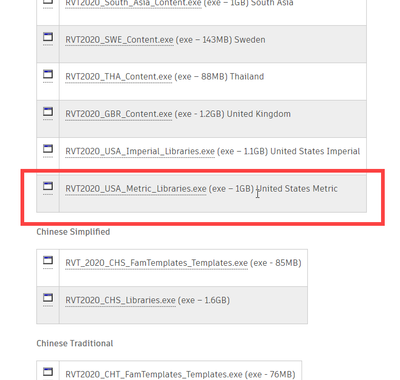Download RVT2020_CHT_FamTemplates_Templates.exe
400x380 pixels.
(154, 375)
